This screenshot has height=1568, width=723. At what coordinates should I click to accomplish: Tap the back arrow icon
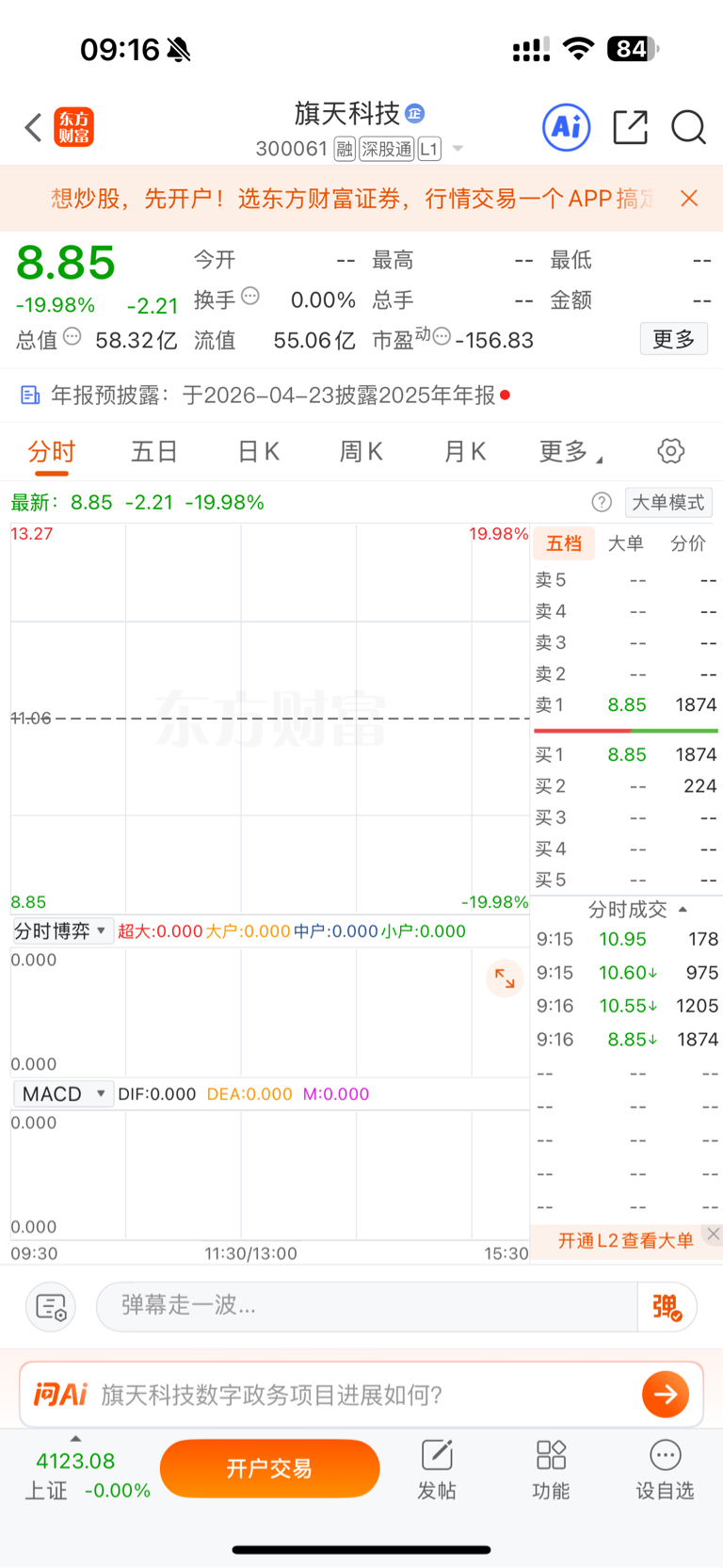point(34,127)
